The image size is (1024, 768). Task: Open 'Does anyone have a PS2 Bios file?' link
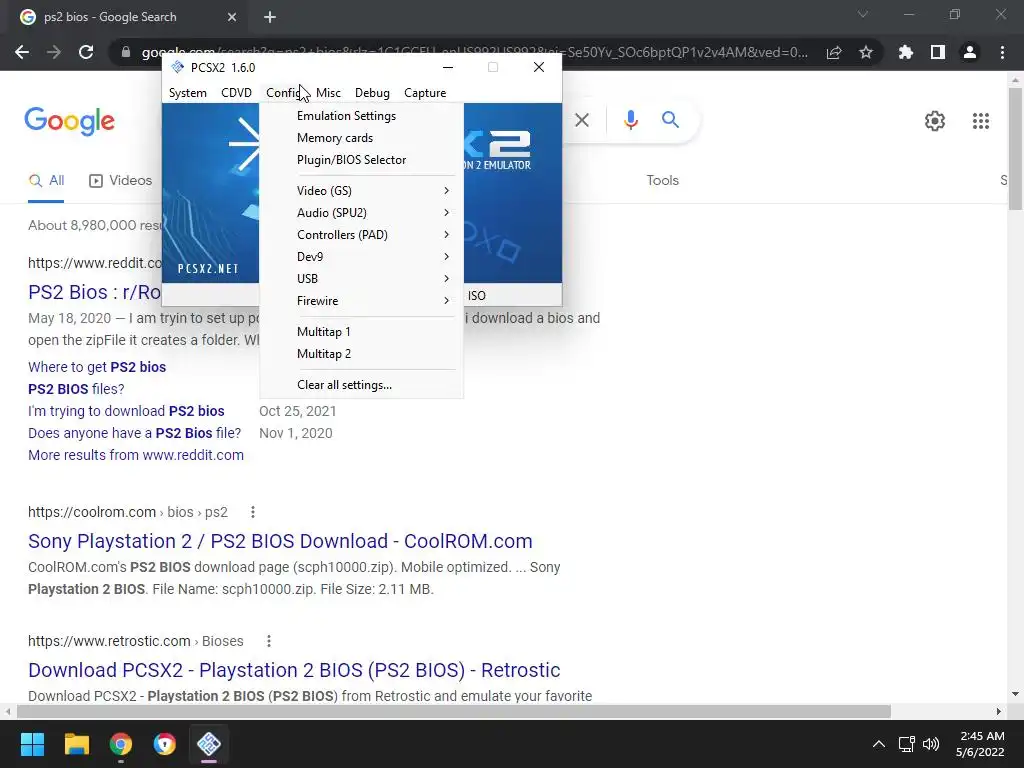[x=135, y=434]
